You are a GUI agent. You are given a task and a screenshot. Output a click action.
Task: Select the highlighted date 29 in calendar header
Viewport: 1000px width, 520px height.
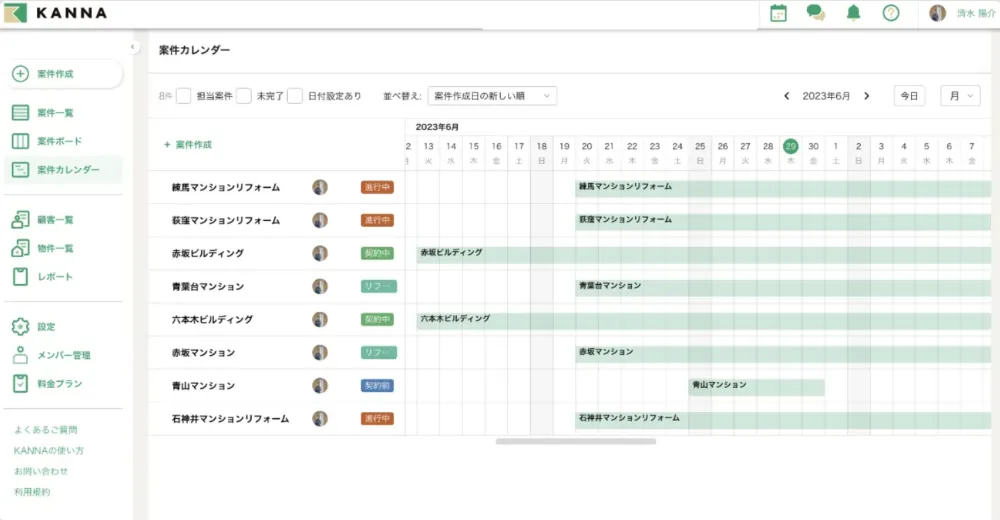(x=791, y=146)
